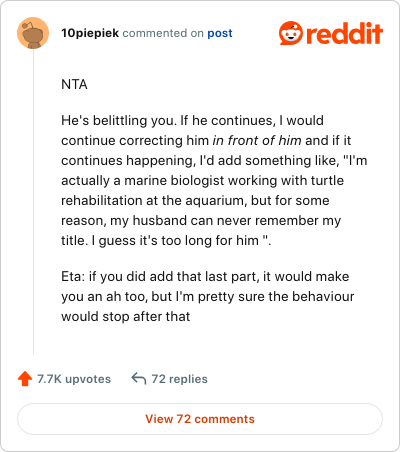Click the '7.7K upvotes' label
The height and width of the screenshot is (452, 400).
(74, 379)
